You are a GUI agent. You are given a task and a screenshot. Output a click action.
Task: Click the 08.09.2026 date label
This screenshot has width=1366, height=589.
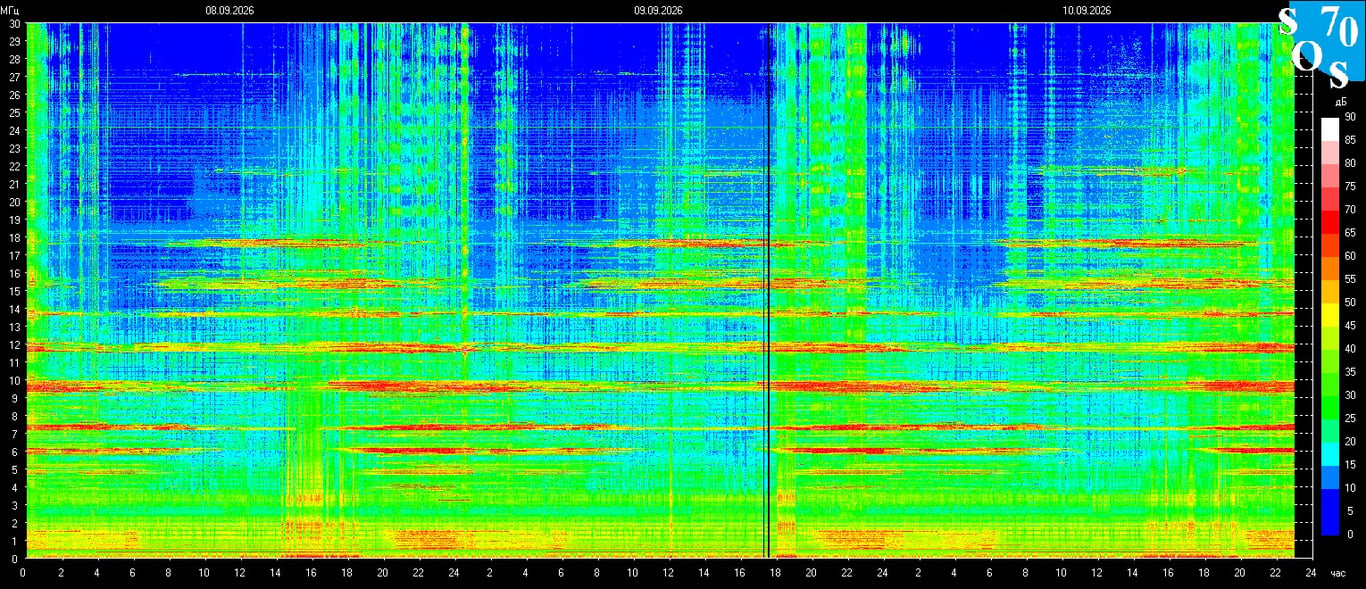(x=230, y=10)
